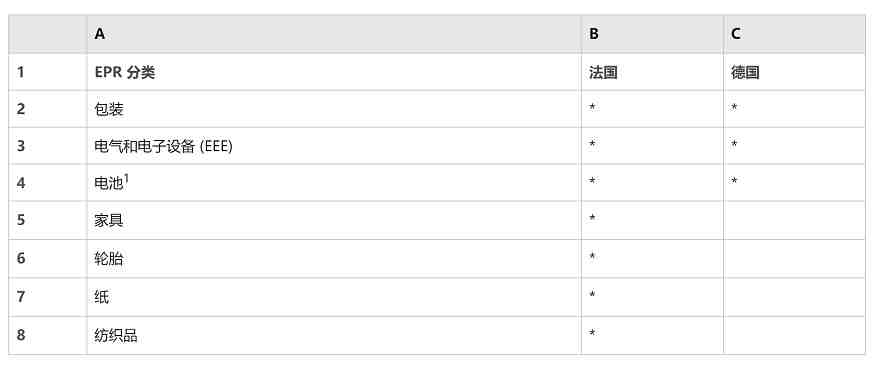Select the 家具 cell
878x368 pixels.
(334, 220)
